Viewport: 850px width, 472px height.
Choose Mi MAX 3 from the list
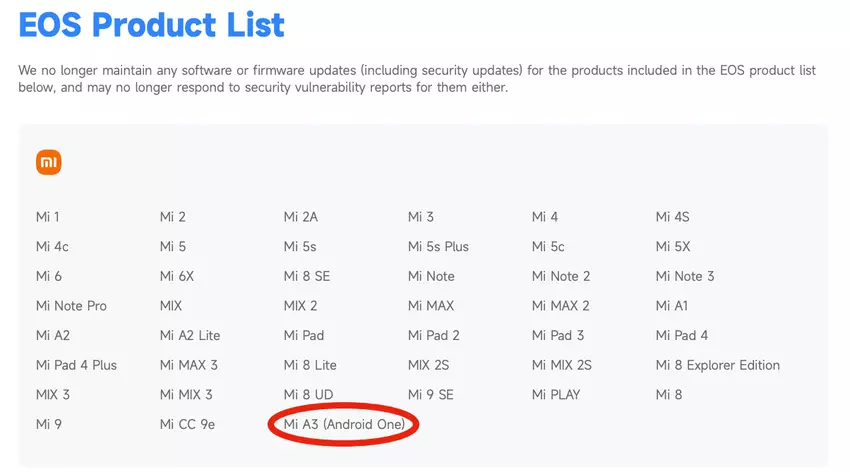click(188, 366)
